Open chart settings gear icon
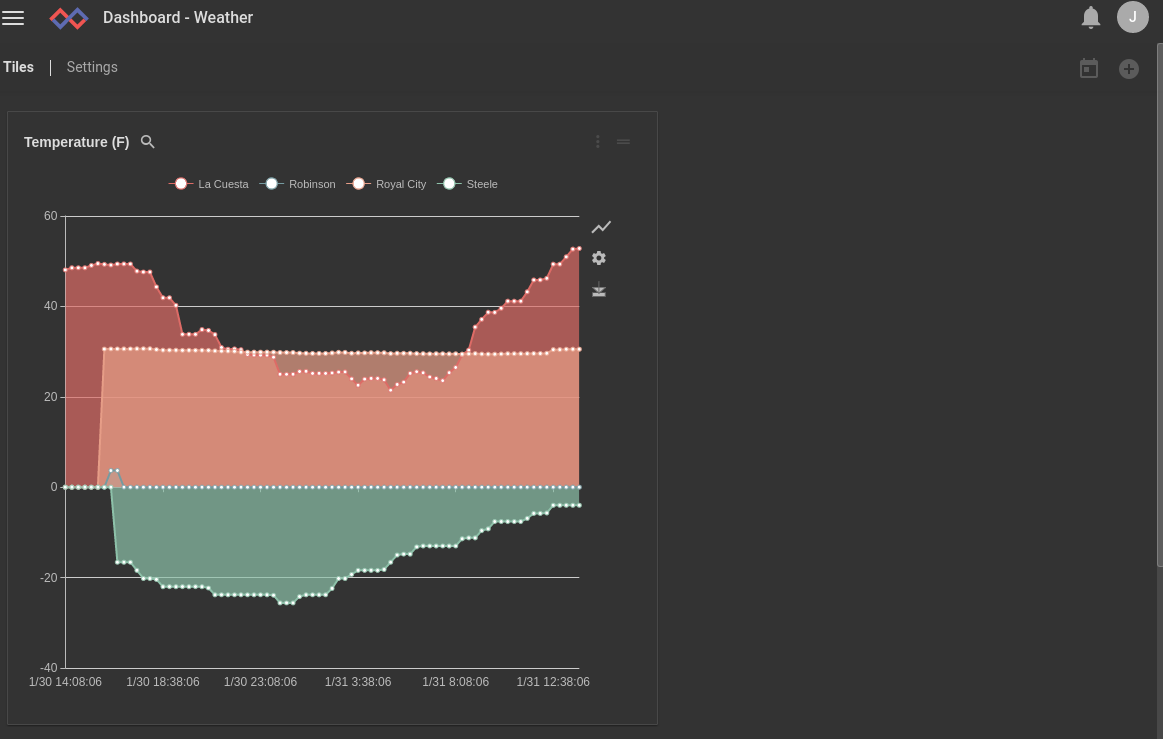The width and height of the screenshot is (1163, 739). (599, 258)
